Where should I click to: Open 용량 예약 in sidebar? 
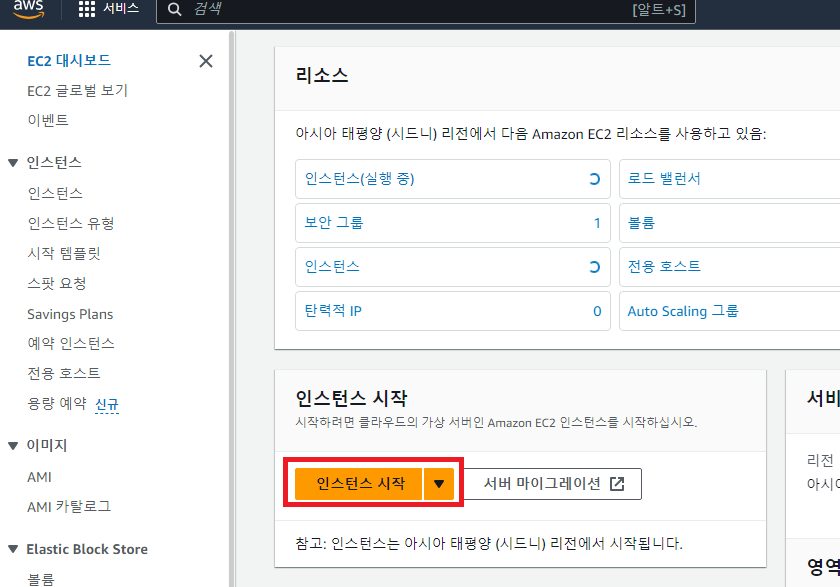(x=57, y=403)
